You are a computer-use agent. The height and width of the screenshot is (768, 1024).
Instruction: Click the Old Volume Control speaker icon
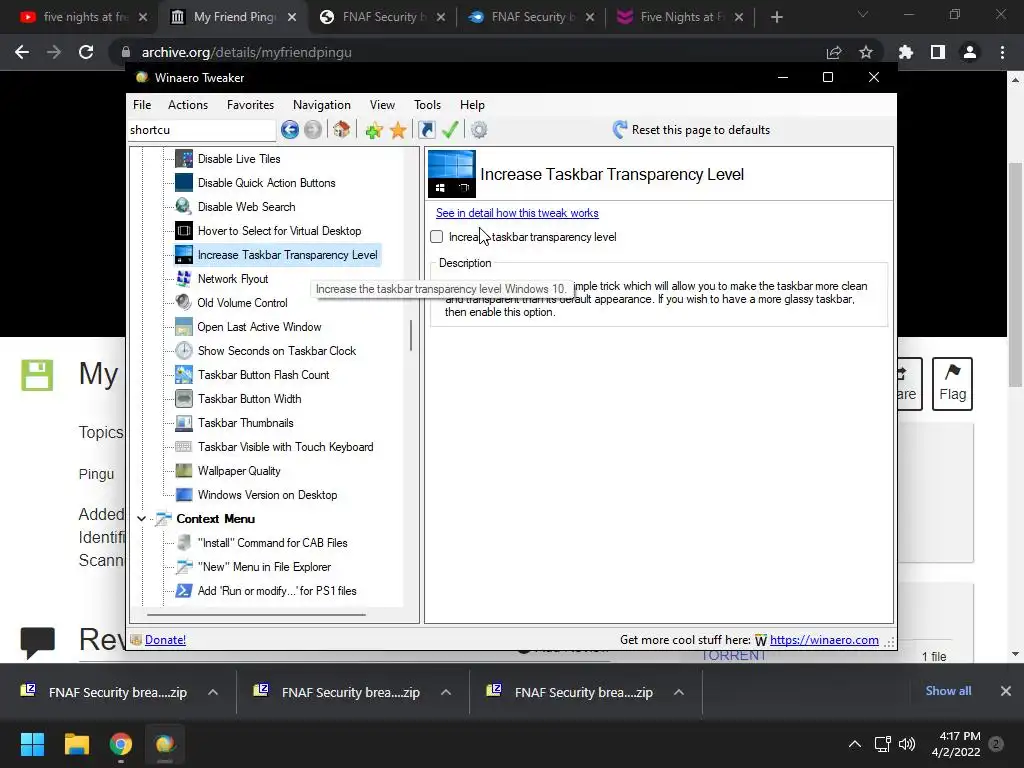[184, 303]
